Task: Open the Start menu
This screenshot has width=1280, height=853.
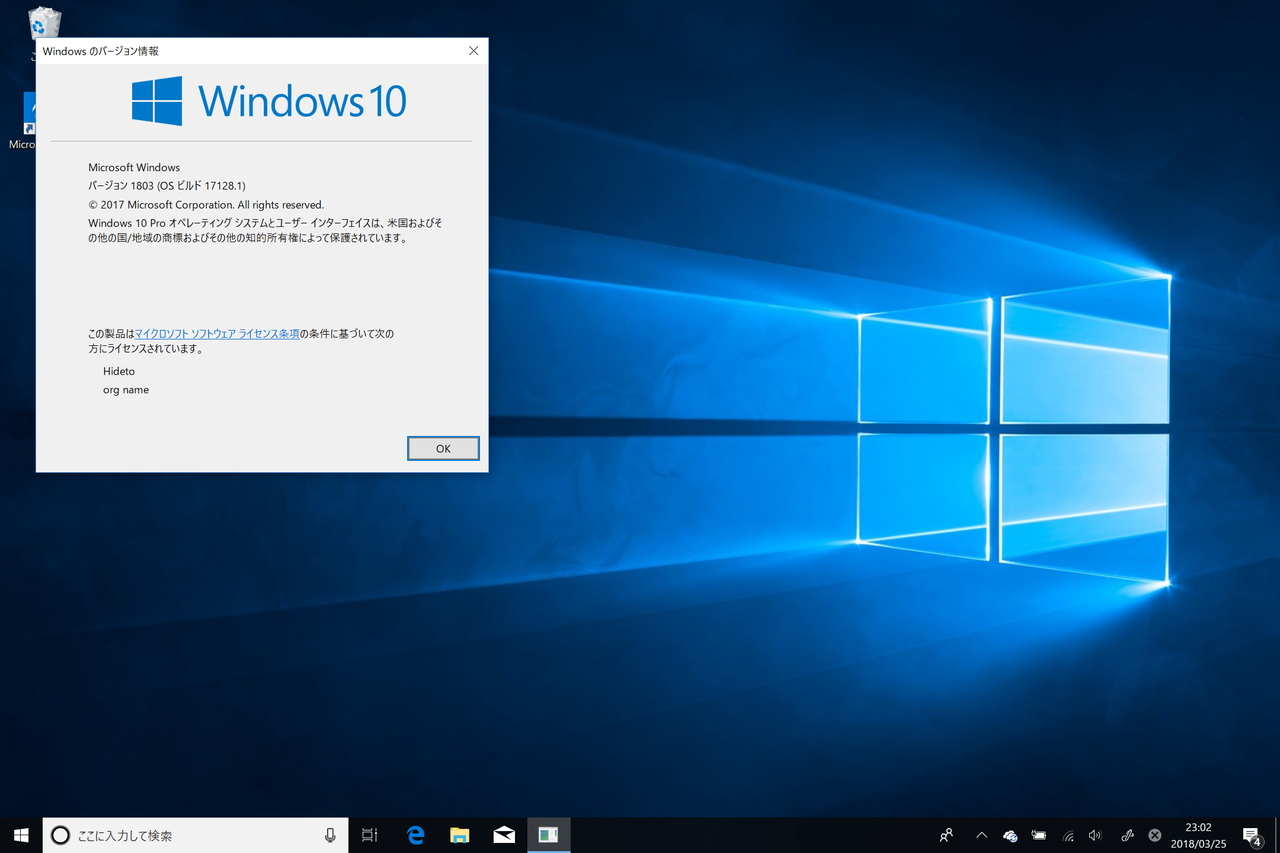Action: point(20,835)
